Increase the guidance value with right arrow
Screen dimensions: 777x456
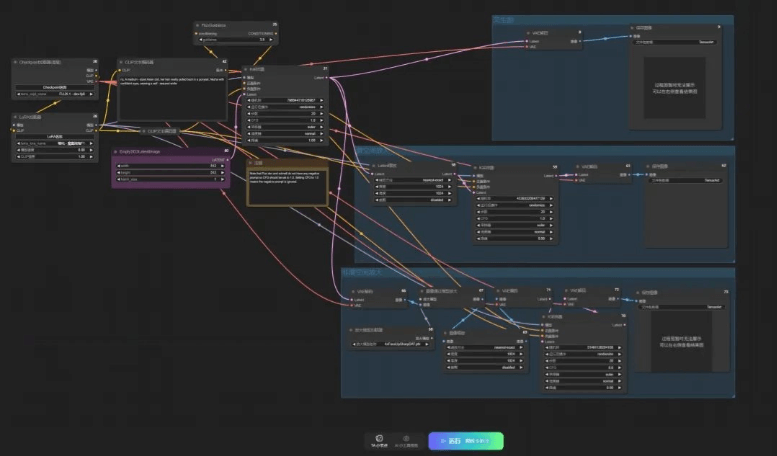[x=273, y=39]
